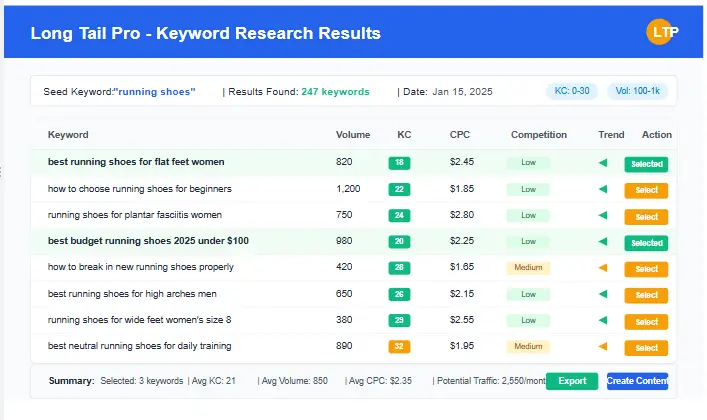The width and height of the screenshot is (707, 420).
Task: Select the how to choose running shoes keyword
Action: [x=646, y=190]
